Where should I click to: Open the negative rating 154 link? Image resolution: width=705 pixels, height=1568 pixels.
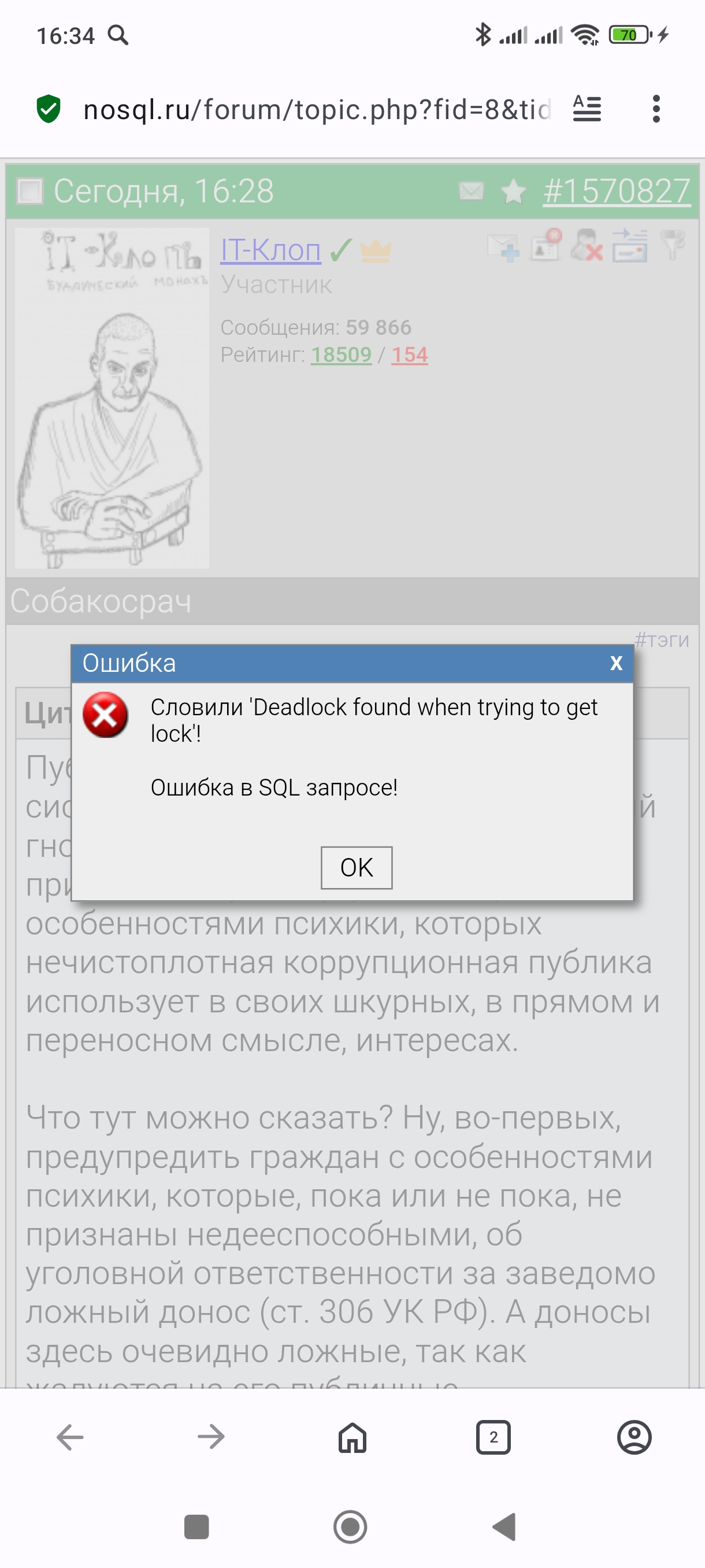point(409,354)
